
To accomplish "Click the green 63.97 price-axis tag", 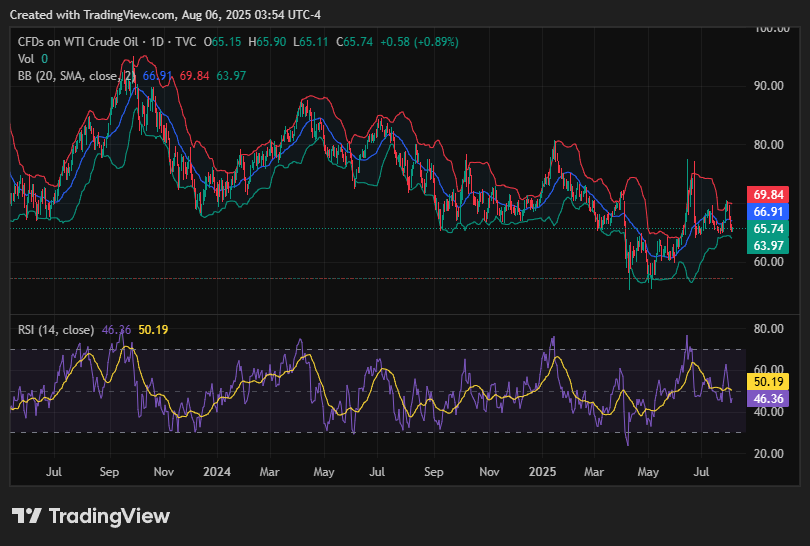I will pyautogui.click(x=768, y=246).
